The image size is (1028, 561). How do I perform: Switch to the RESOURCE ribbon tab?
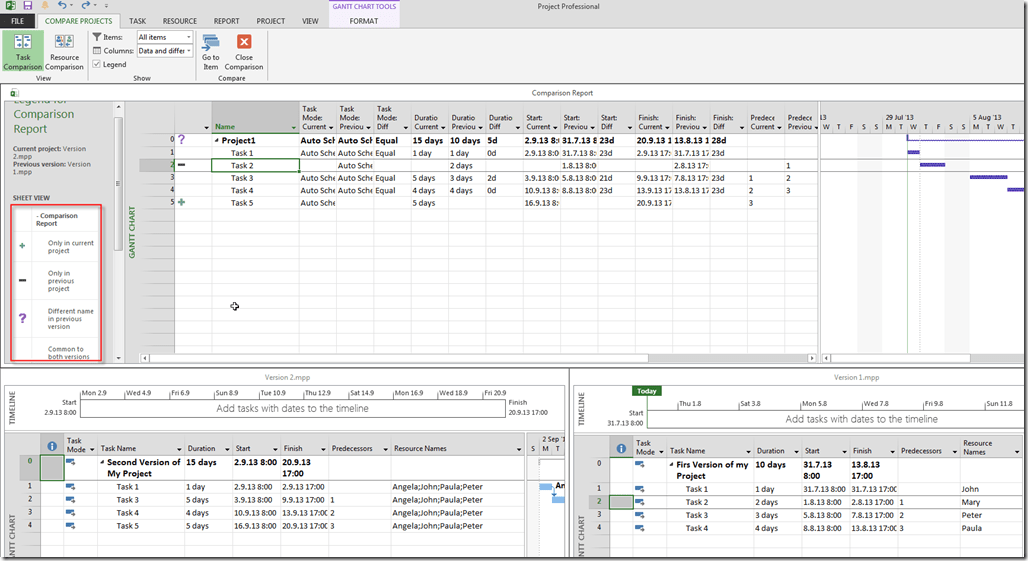coord(180,21)
